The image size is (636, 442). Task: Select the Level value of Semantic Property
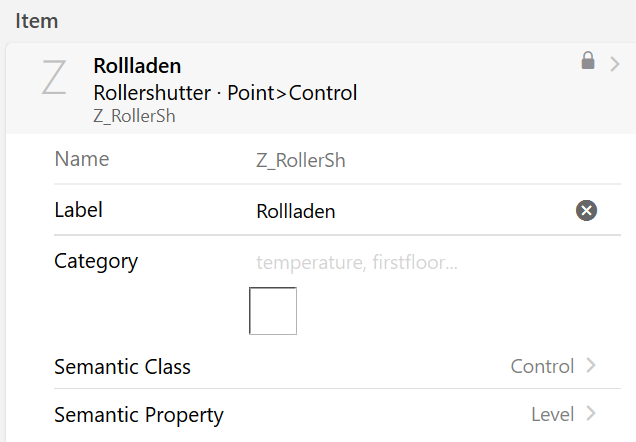click(x=552, y=415)
